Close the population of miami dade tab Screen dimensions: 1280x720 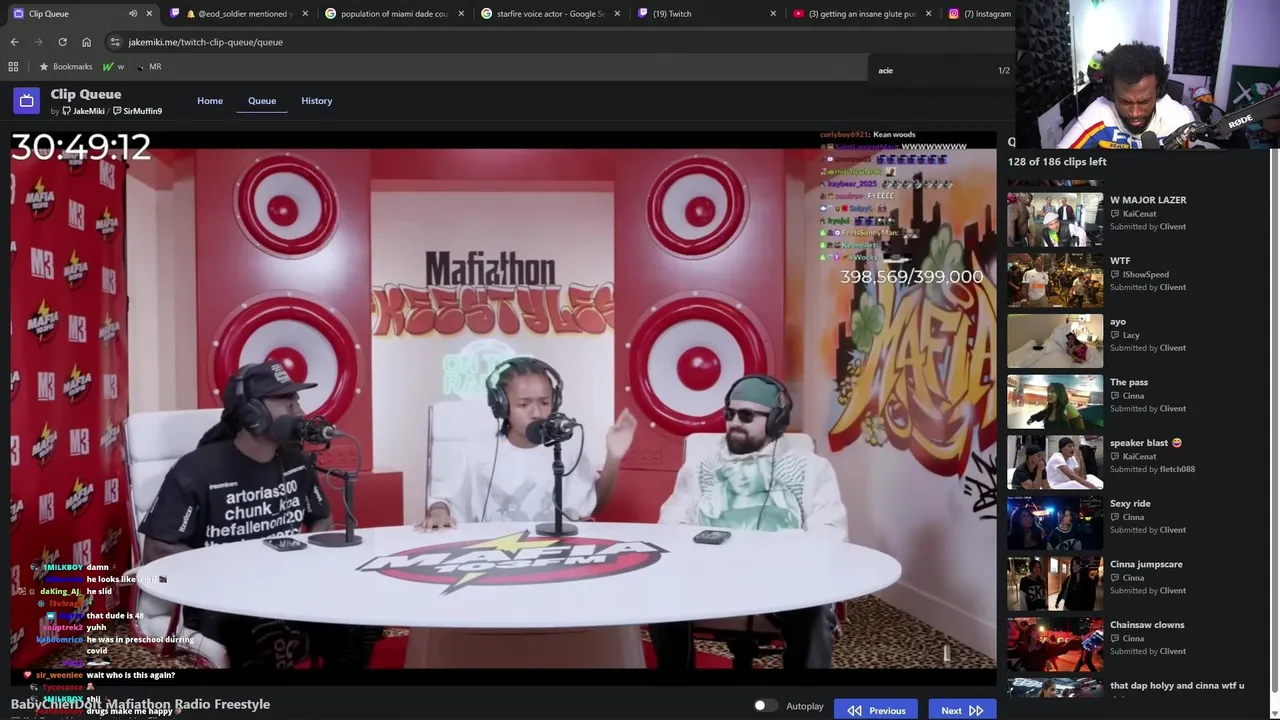pos(461,14)
